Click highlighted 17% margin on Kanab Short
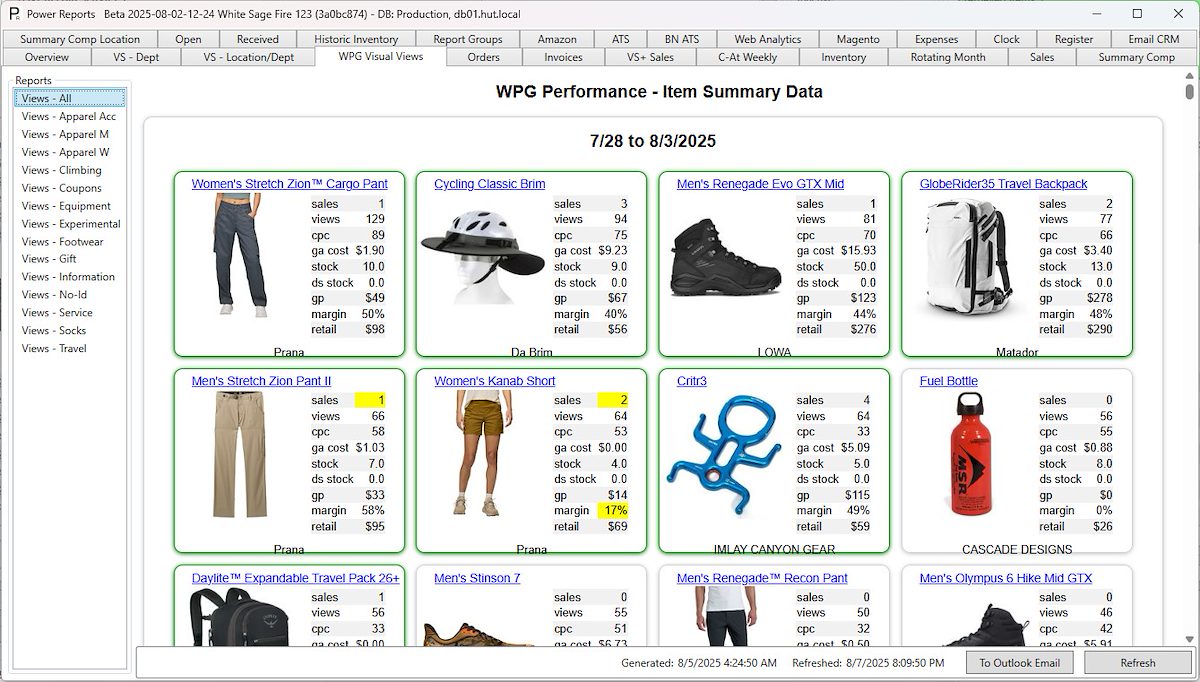 point(613,511)
